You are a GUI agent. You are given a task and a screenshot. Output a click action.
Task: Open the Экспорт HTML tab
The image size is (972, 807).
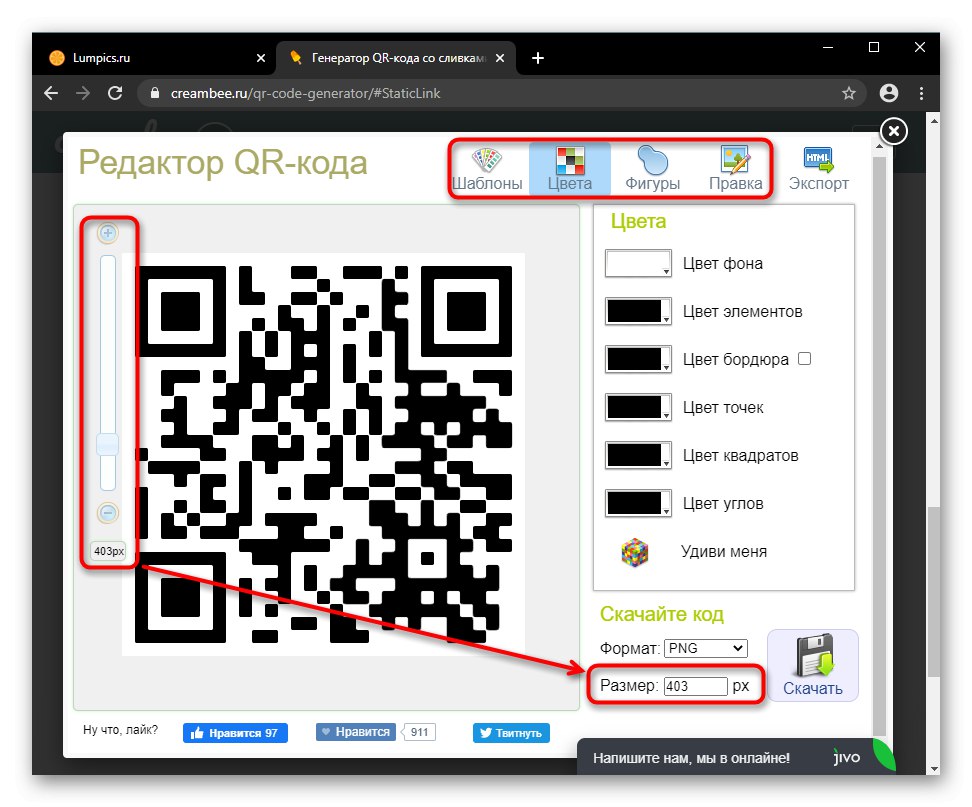(818, 169)
